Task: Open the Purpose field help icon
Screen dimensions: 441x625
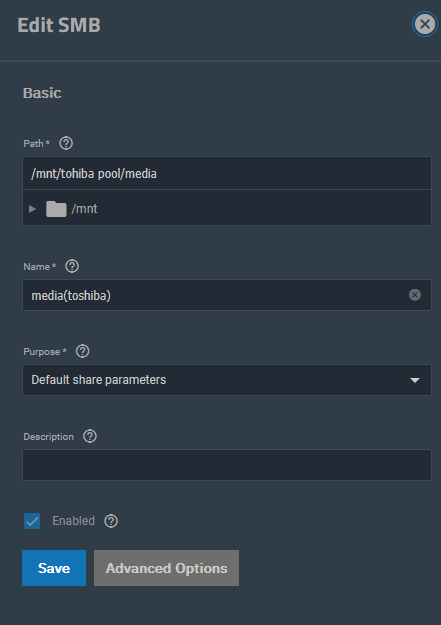Action: click(83, 351)
